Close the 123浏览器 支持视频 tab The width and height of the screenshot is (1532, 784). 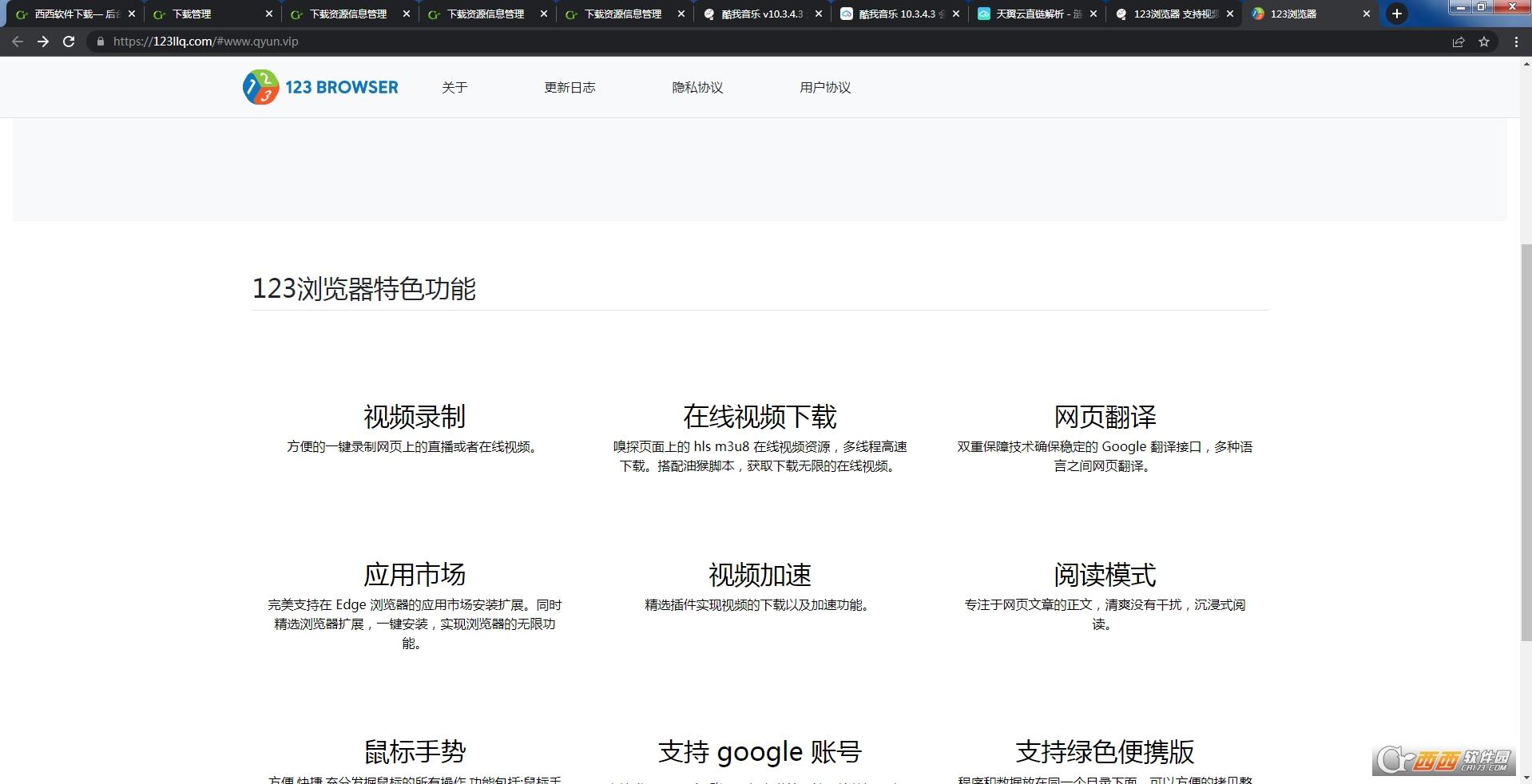pyautogui.click(x=1230, y=14)
